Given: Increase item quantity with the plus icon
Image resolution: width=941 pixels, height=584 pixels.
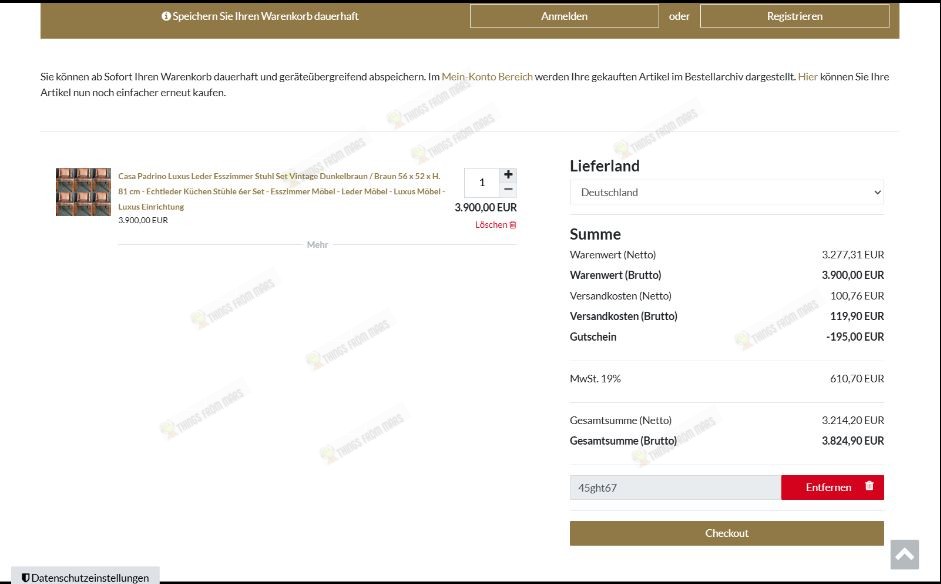Looking at the screenshot, I should (x=508, y=174).
